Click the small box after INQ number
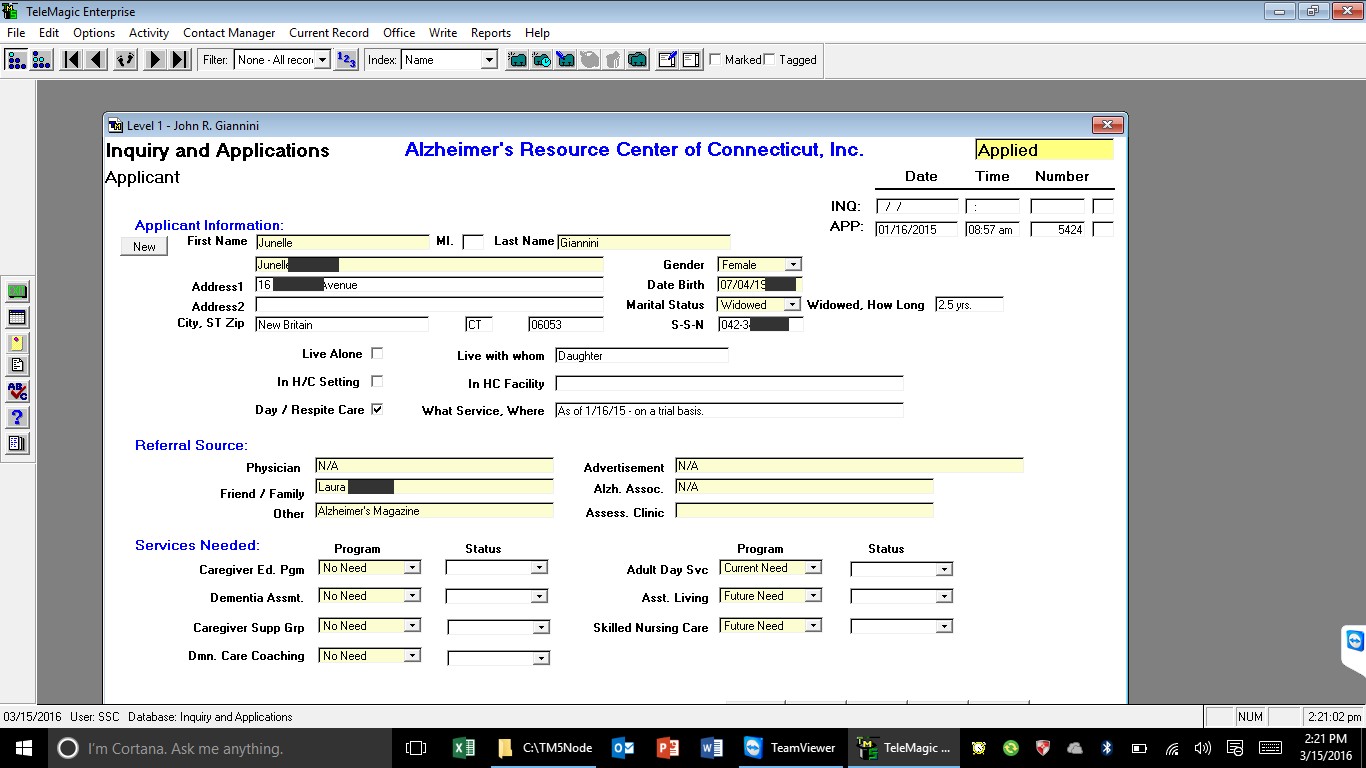The width and height of the screenshot is (1366, 768). coord(1103,207)
